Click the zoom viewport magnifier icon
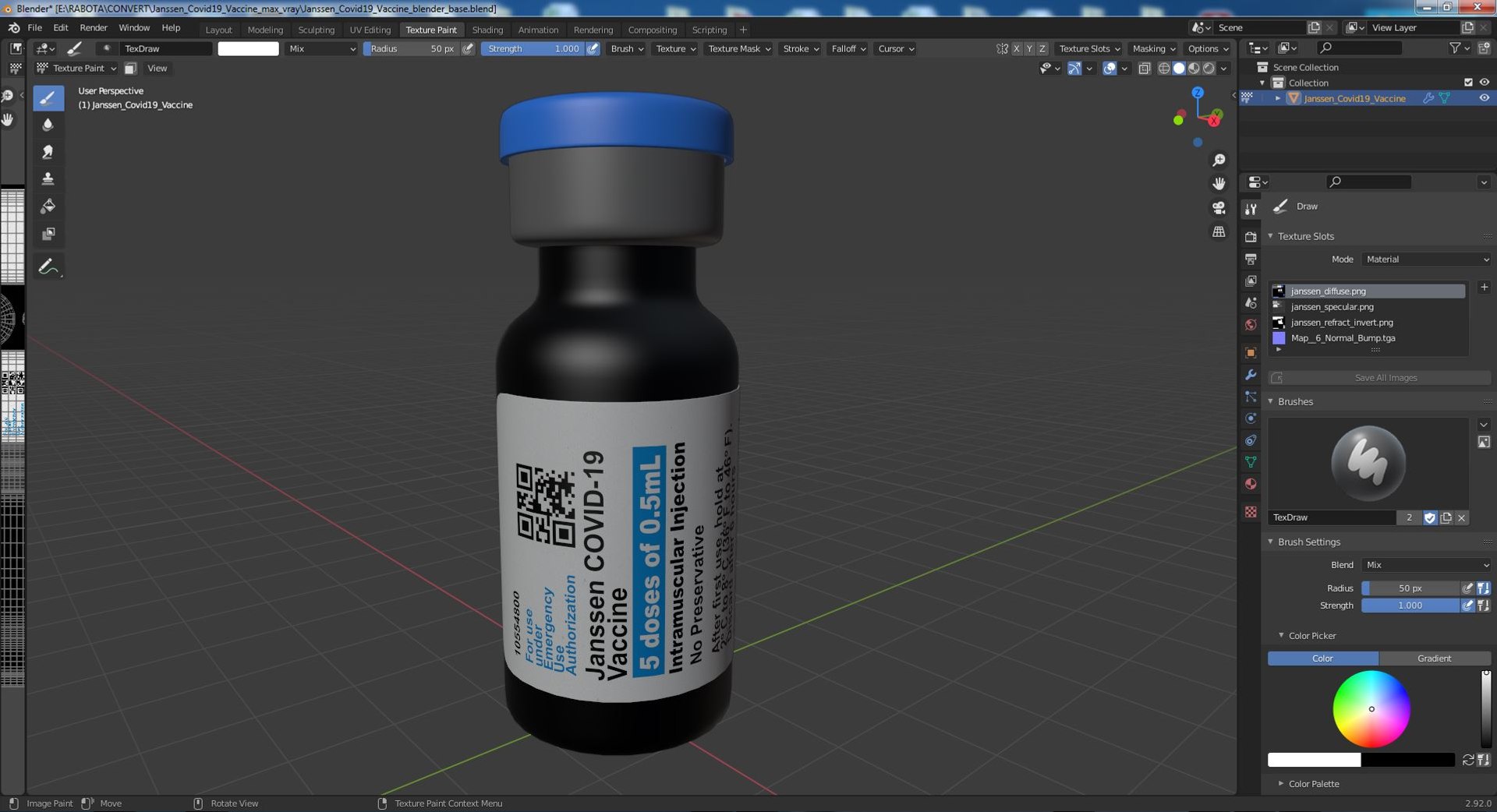The height and width of the screenshot is (812, 1497). 1219,160
